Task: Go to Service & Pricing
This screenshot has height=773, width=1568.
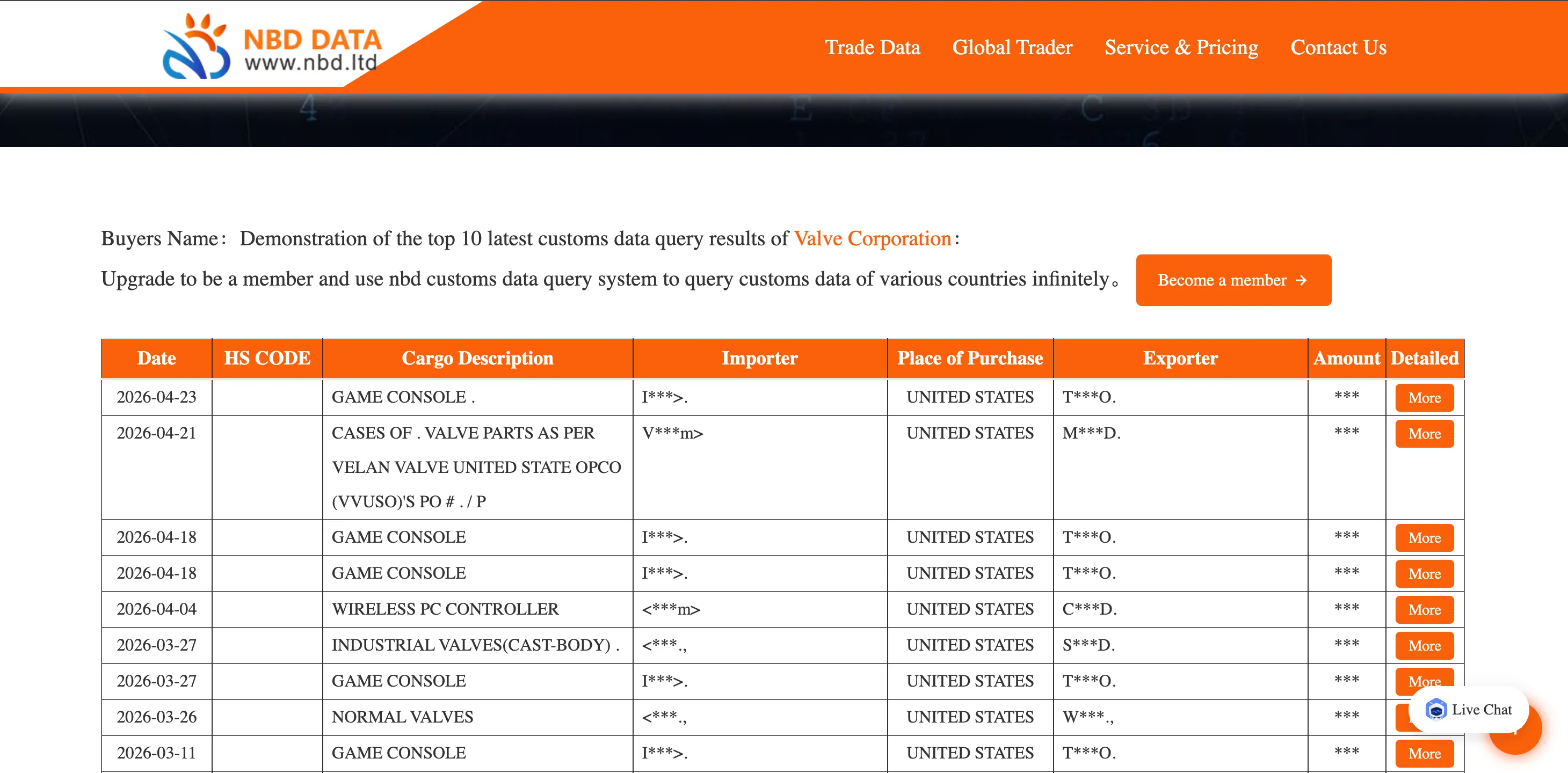Action: point(1181,47)
